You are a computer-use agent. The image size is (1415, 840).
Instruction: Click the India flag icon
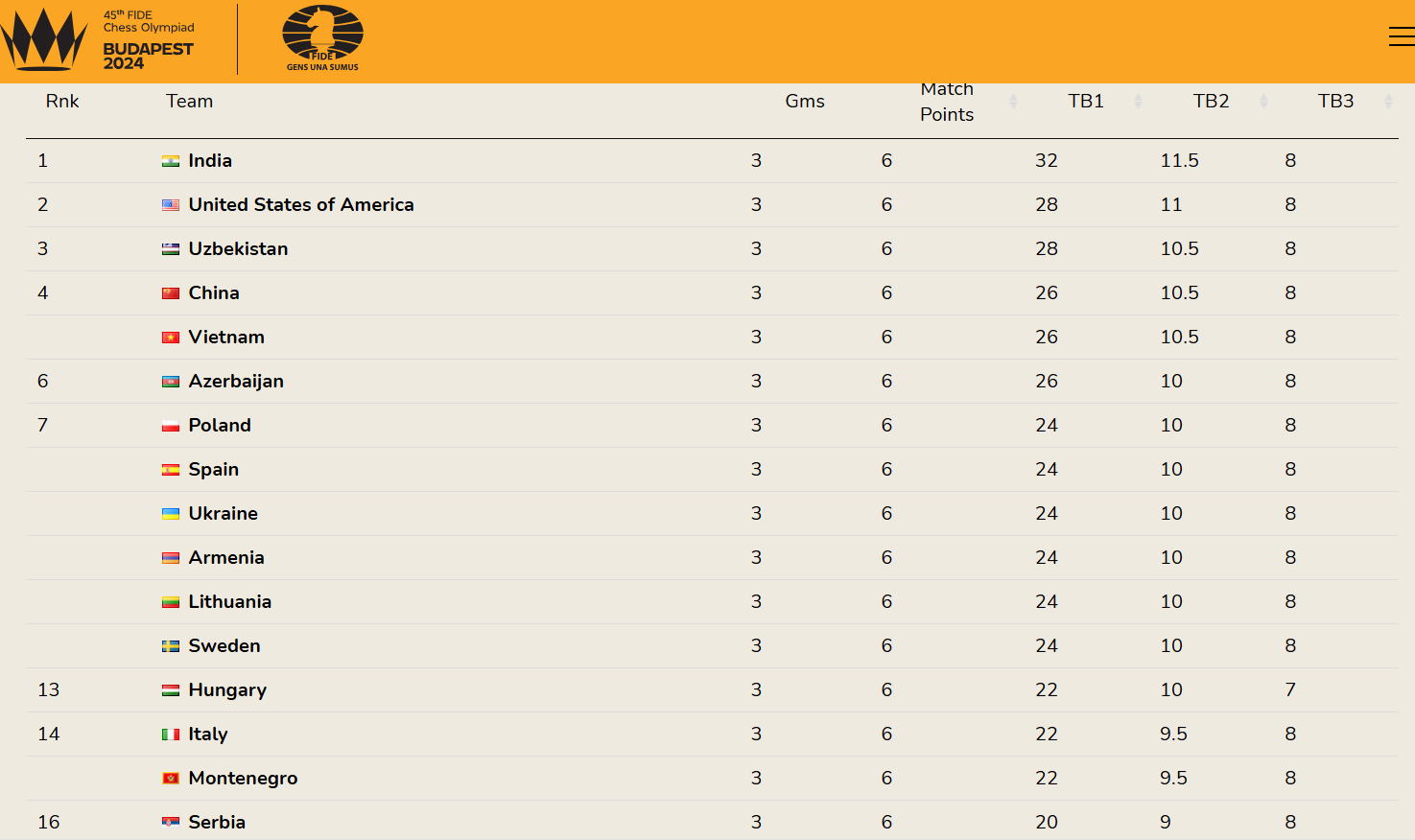pyautogui.click(x=171, y=161)
